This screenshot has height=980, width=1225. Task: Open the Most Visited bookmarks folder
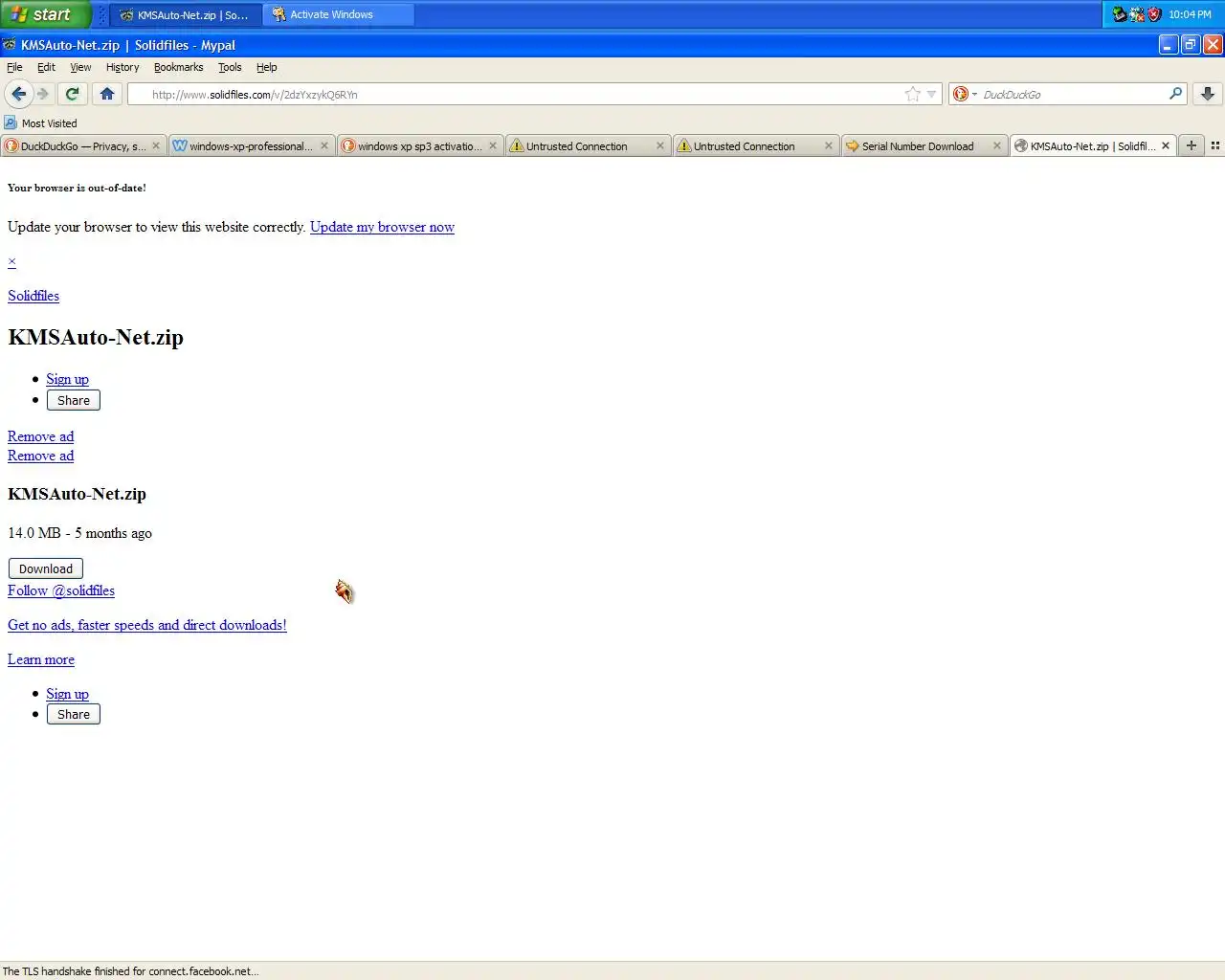pos(40,122)
